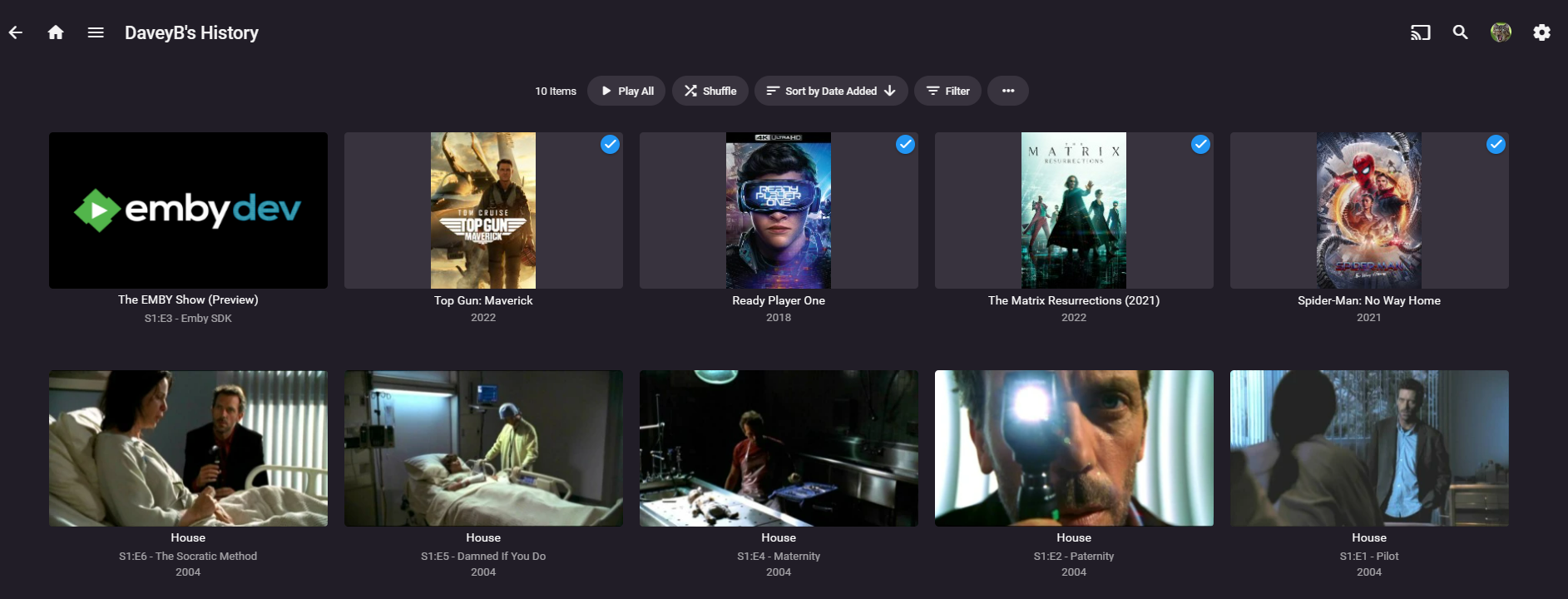The width and height of the screenshot is (1568, 599).
Task: Click the DaveyB's History page title
Action: point(191,32)
